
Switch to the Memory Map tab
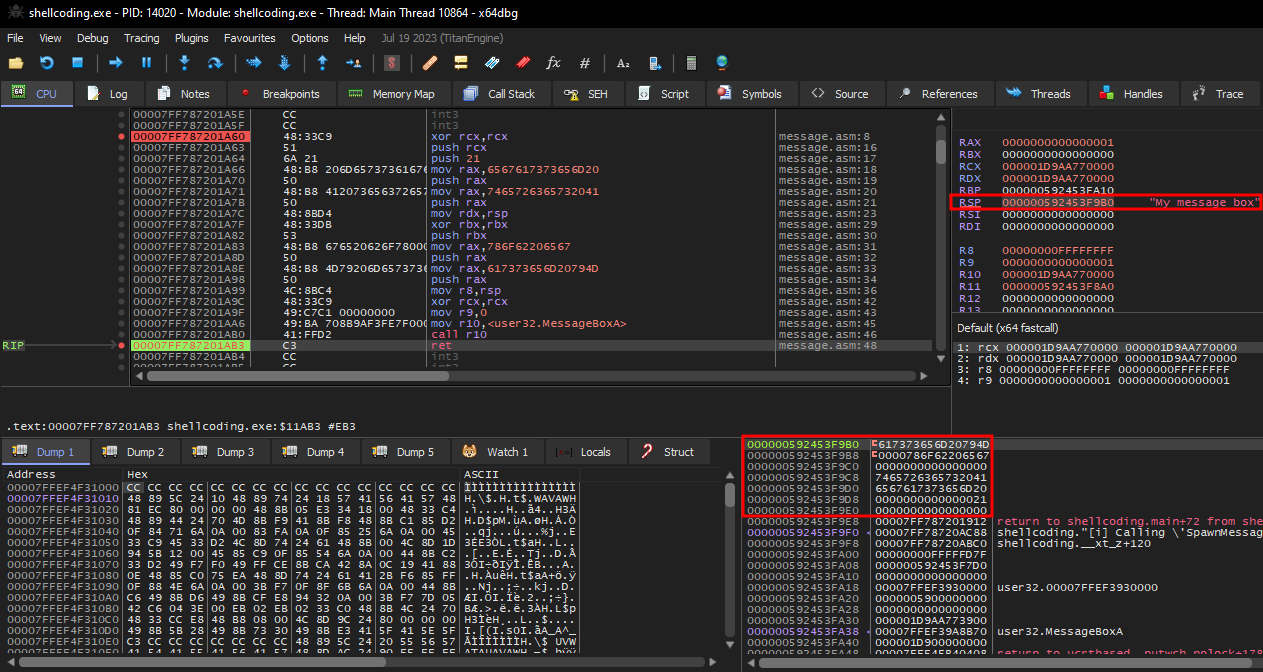[x=392, y=94]
